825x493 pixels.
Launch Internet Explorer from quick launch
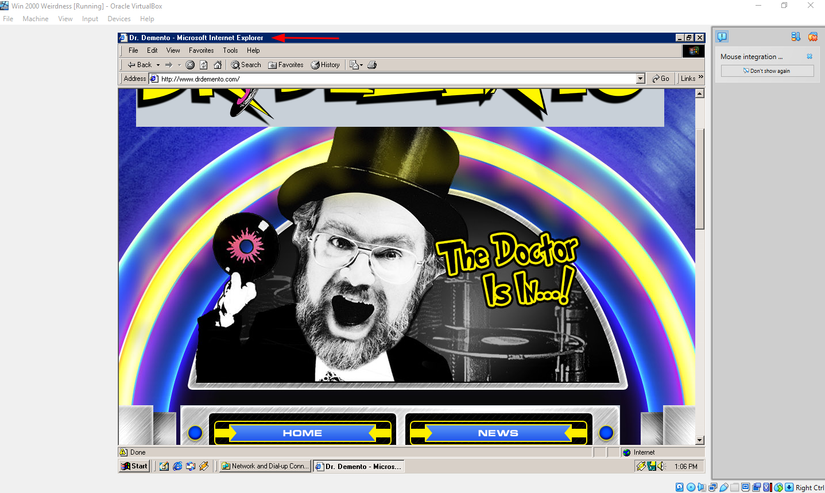click(177, 466)
